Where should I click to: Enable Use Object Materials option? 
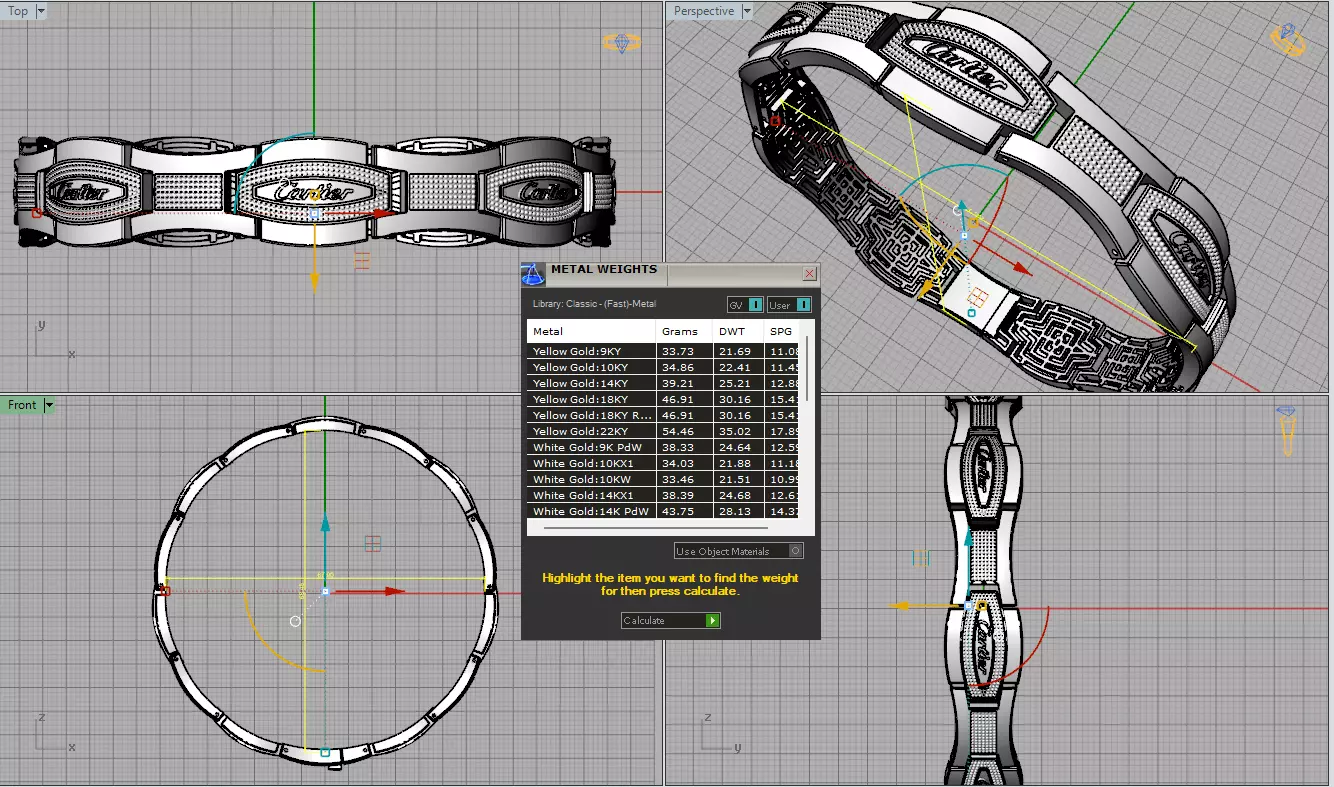coord(738,551)
